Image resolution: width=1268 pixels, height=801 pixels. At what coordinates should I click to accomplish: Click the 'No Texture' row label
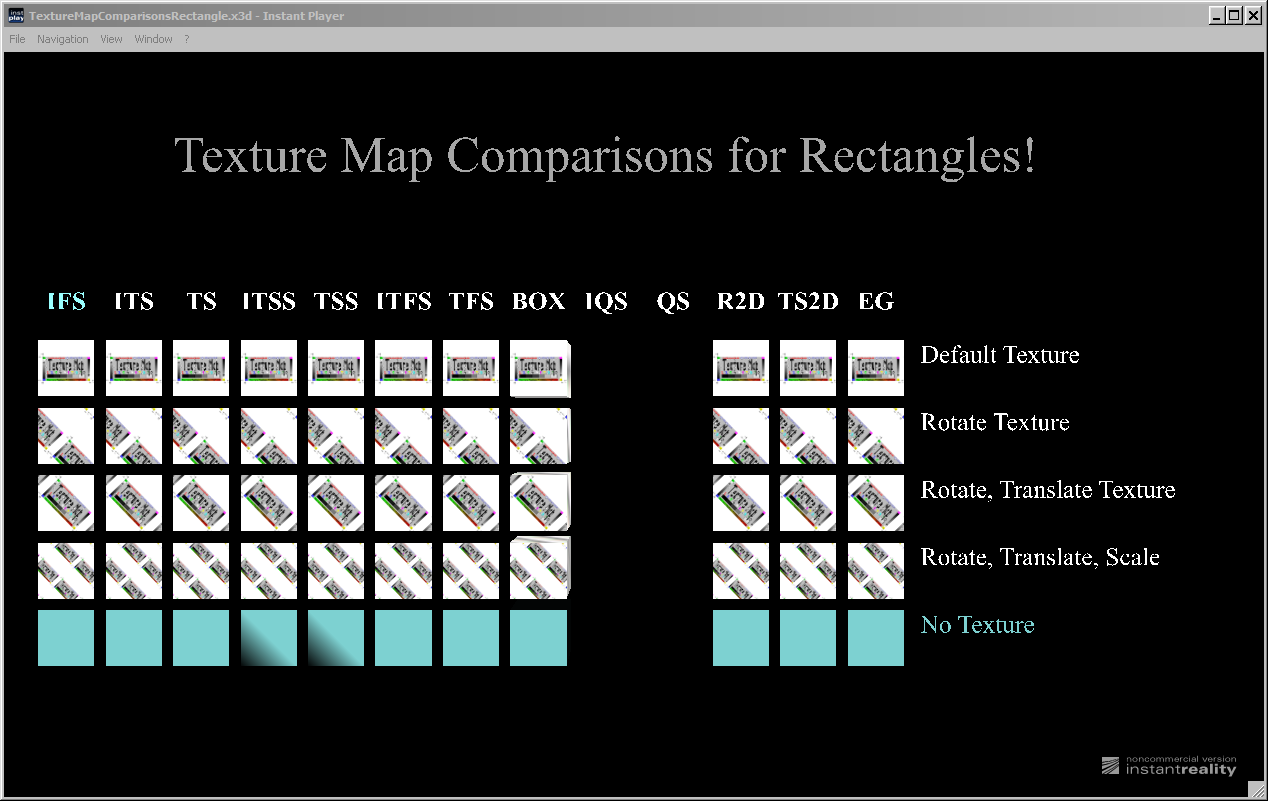(977, 625)
